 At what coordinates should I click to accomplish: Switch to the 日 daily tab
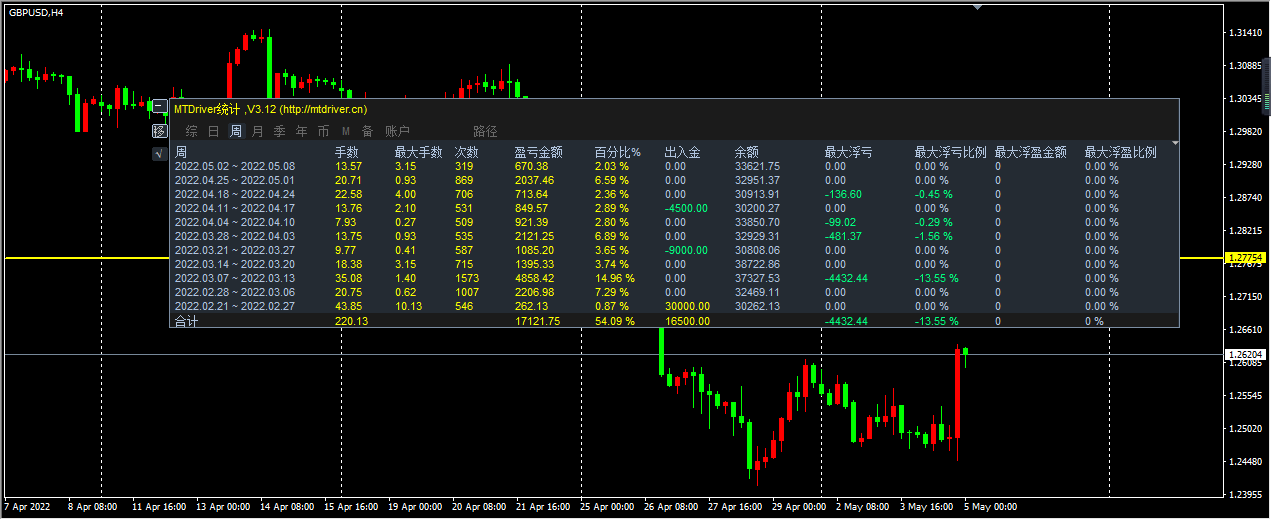213,131
